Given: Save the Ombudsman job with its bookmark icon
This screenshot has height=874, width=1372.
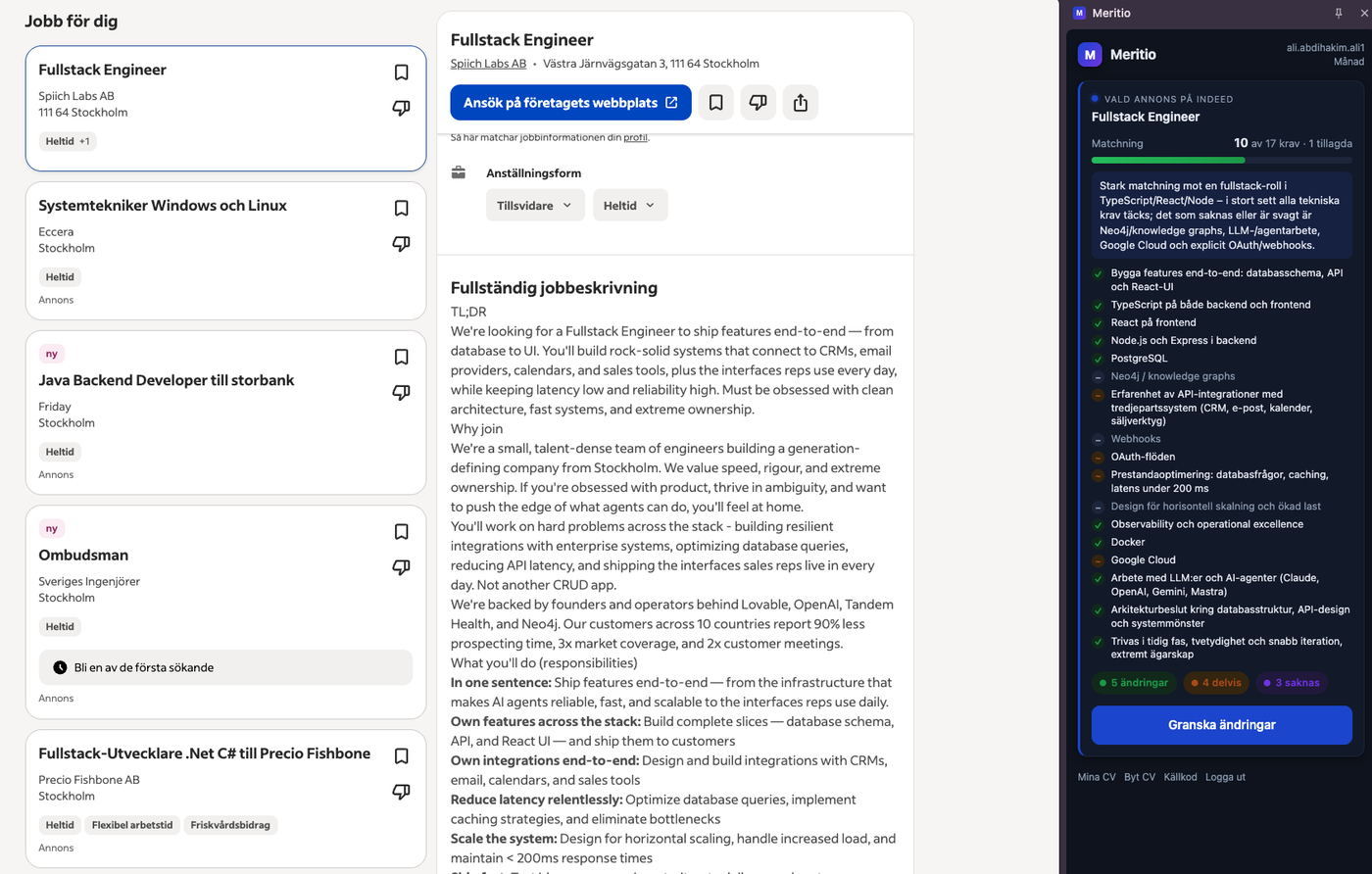Looking at the screenshot, I should point(401,532).
